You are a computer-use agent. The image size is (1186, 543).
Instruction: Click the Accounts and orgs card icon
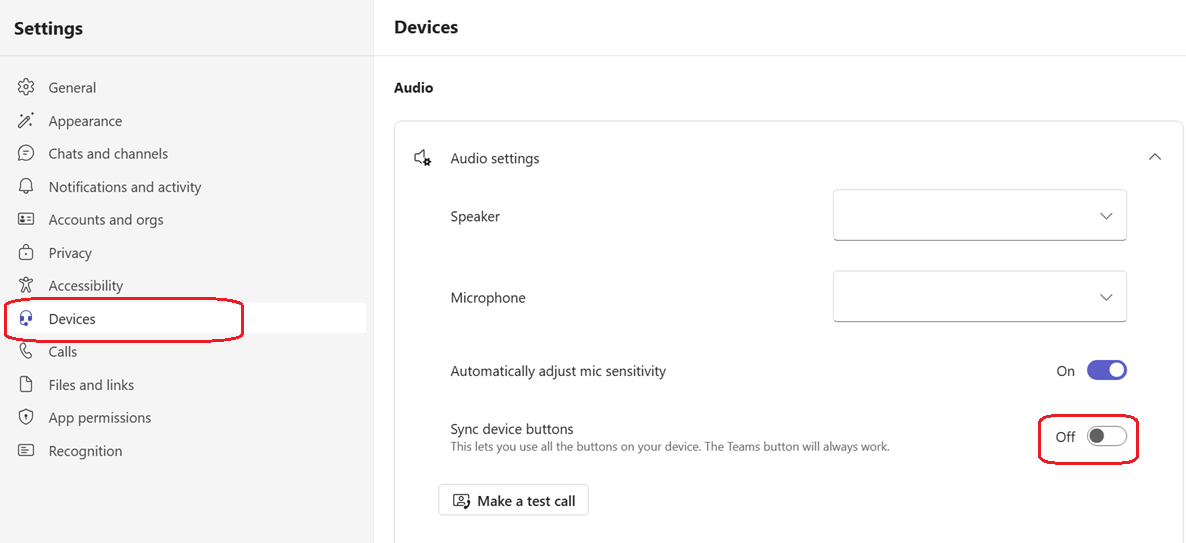click(x=26, y=219)
